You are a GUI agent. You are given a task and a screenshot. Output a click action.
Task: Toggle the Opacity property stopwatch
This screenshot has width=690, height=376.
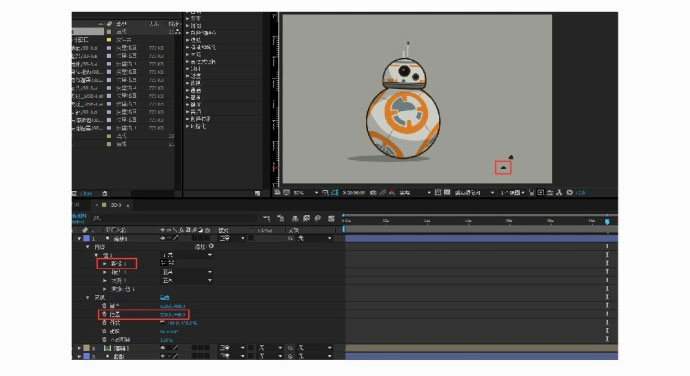coord(104,339)
